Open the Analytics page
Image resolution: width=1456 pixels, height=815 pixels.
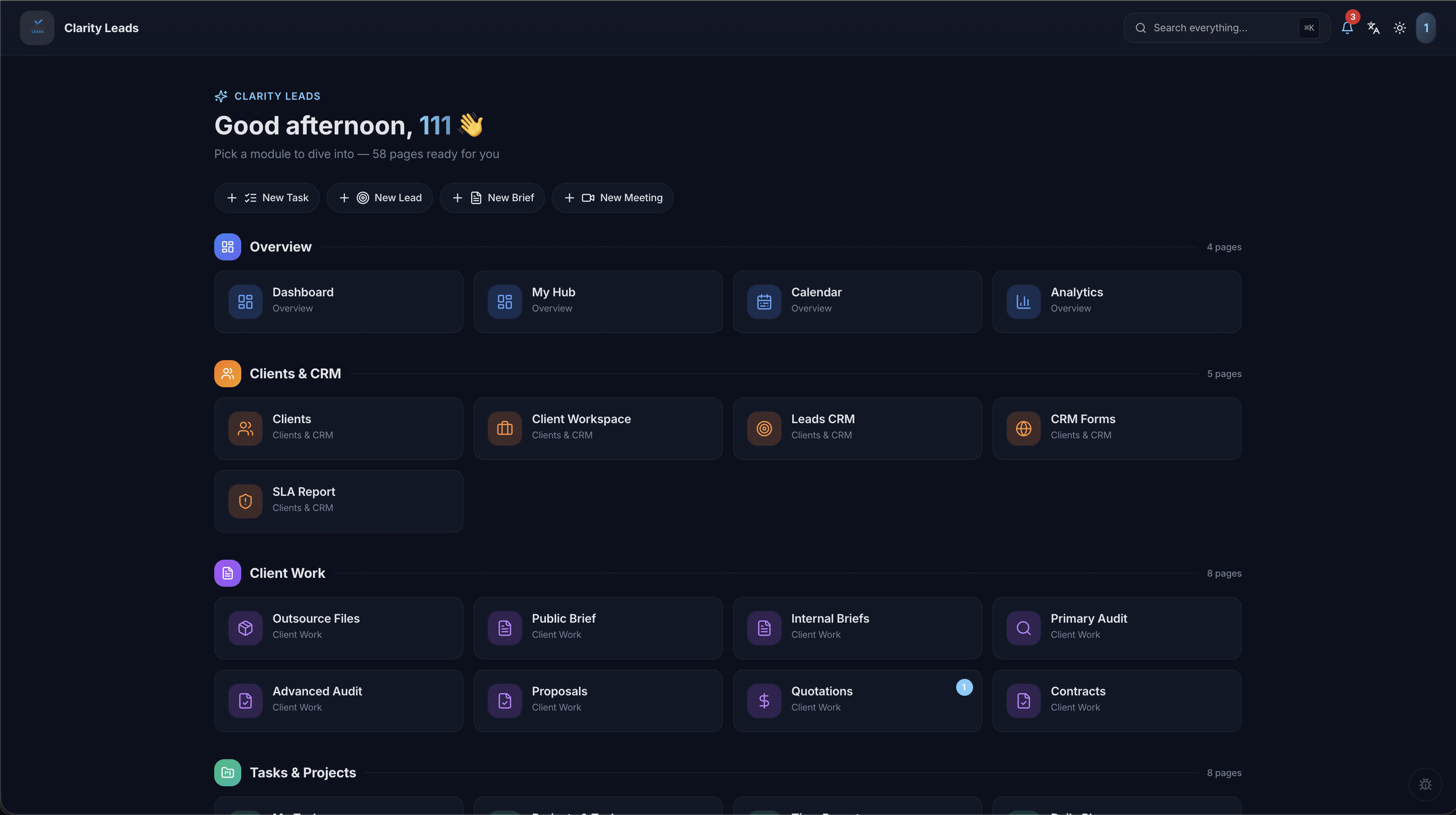tap(1117, 301)
